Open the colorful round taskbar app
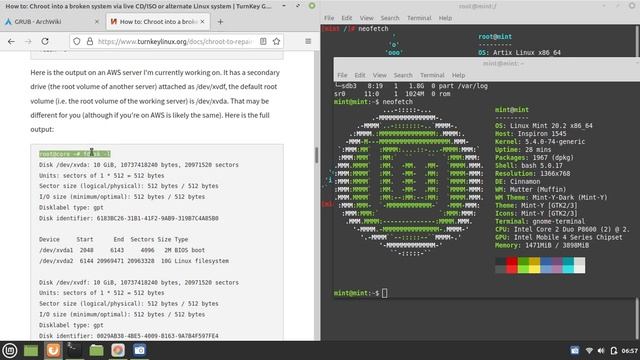The image size is (640, 360). pos(118,350)
